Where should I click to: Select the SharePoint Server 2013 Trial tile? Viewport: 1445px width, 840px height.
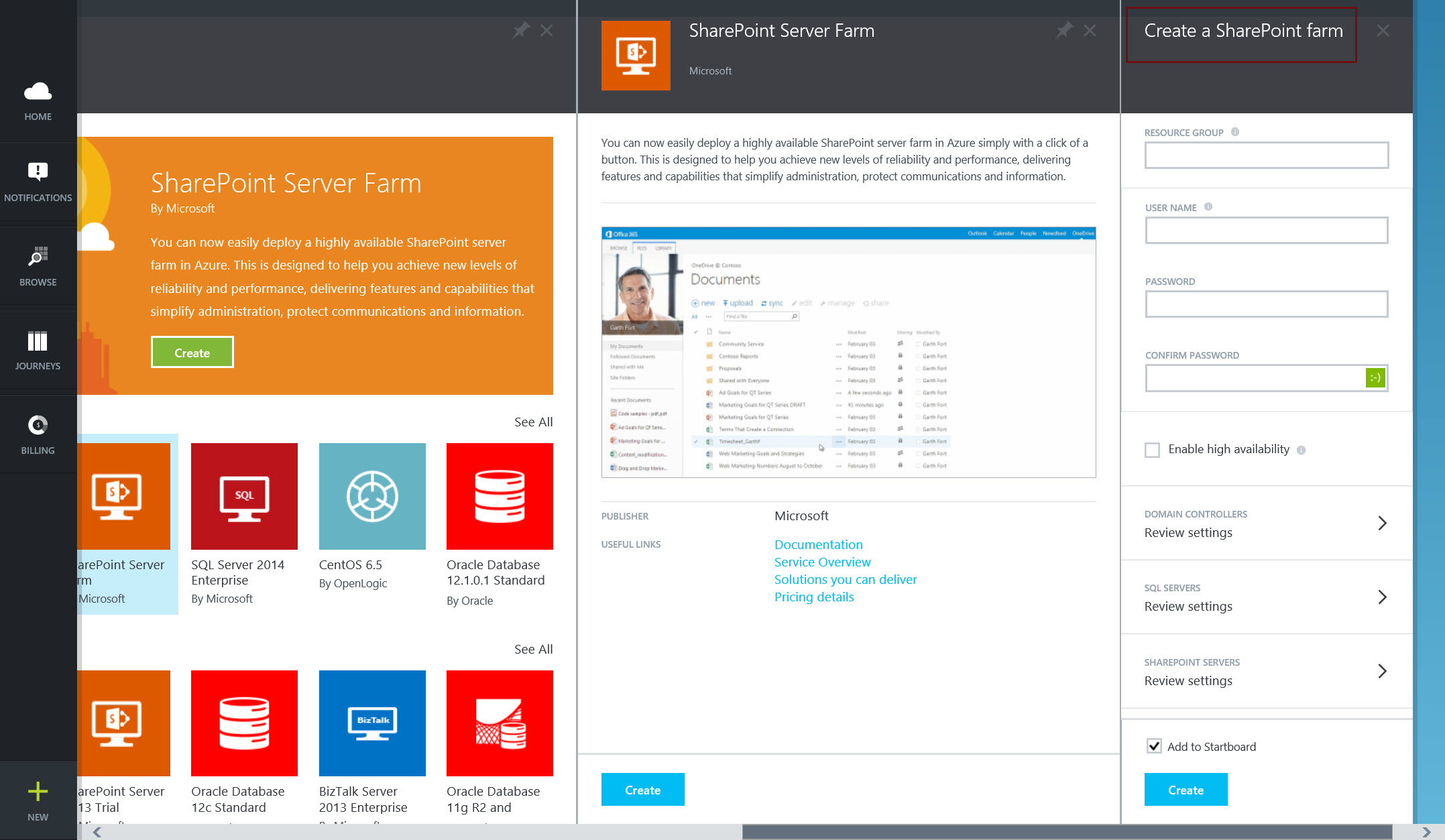124,745
